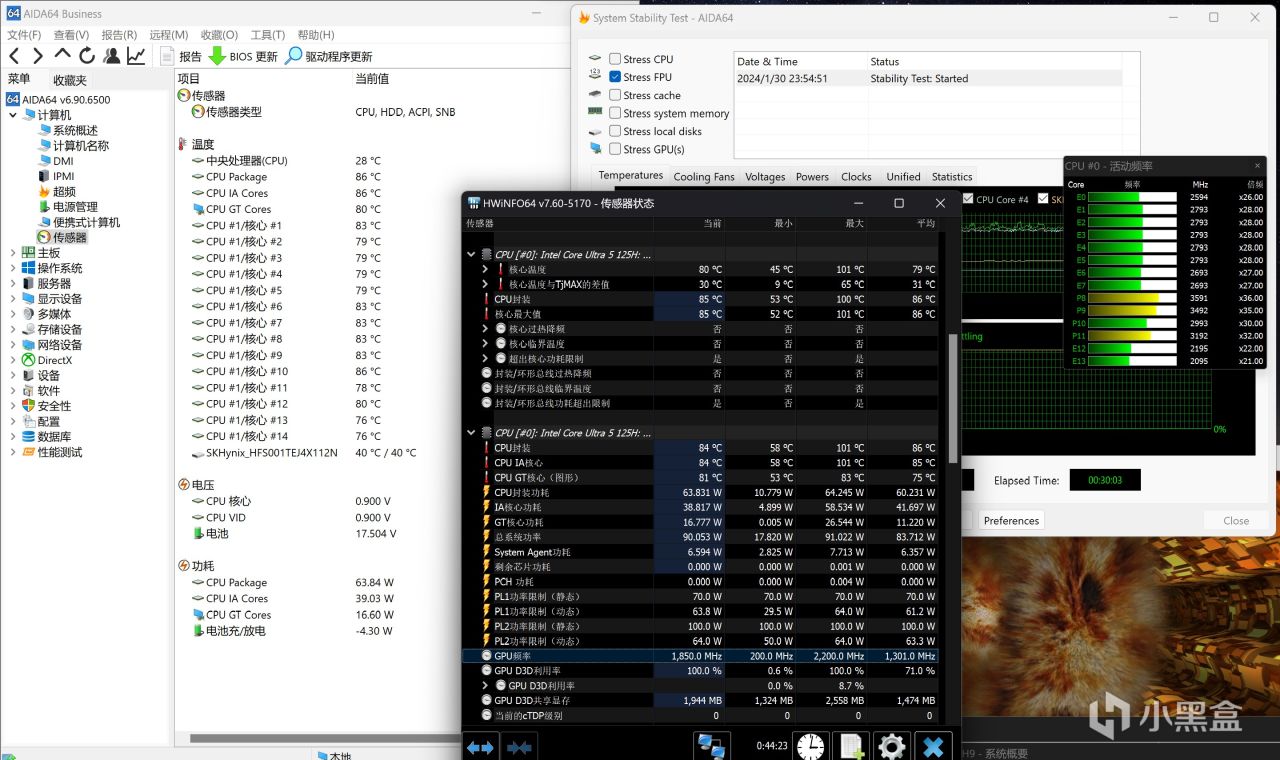The width and height of the screenshot is (1280, 760).
Task: Click the BIOS 更新 green arrow
Action: click(x=216, y=56)
